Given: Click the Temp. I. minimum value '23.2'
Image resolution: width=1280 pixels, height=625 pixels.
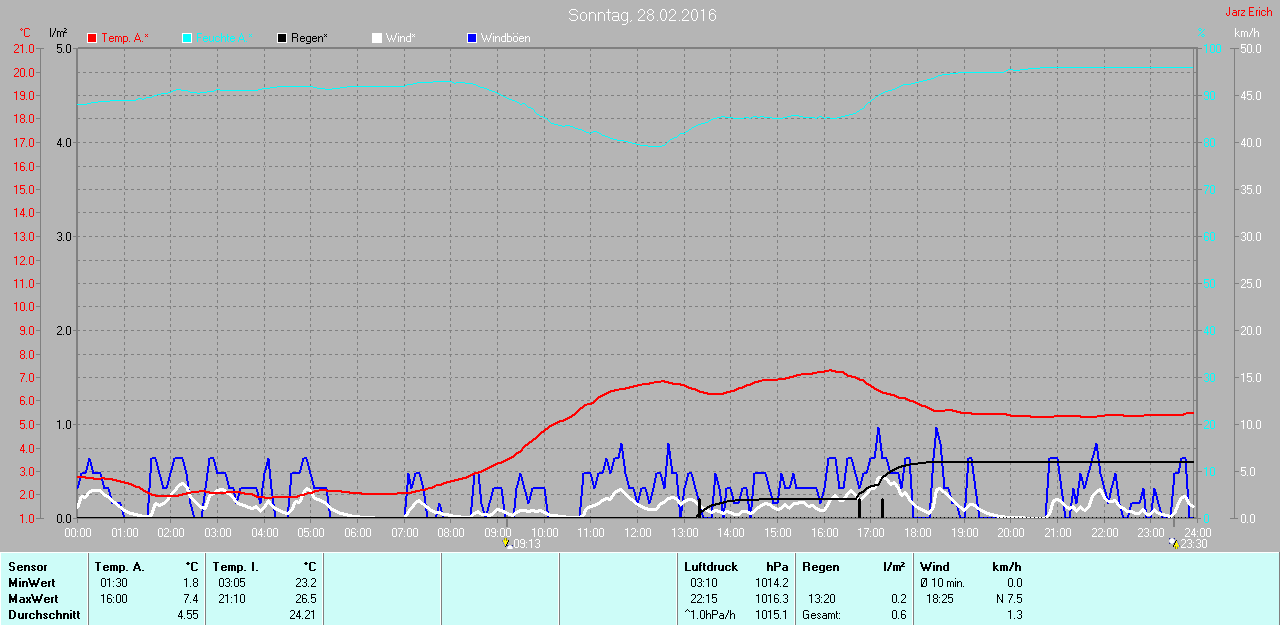Looking at the screenshot, I should tap(305, 583).
